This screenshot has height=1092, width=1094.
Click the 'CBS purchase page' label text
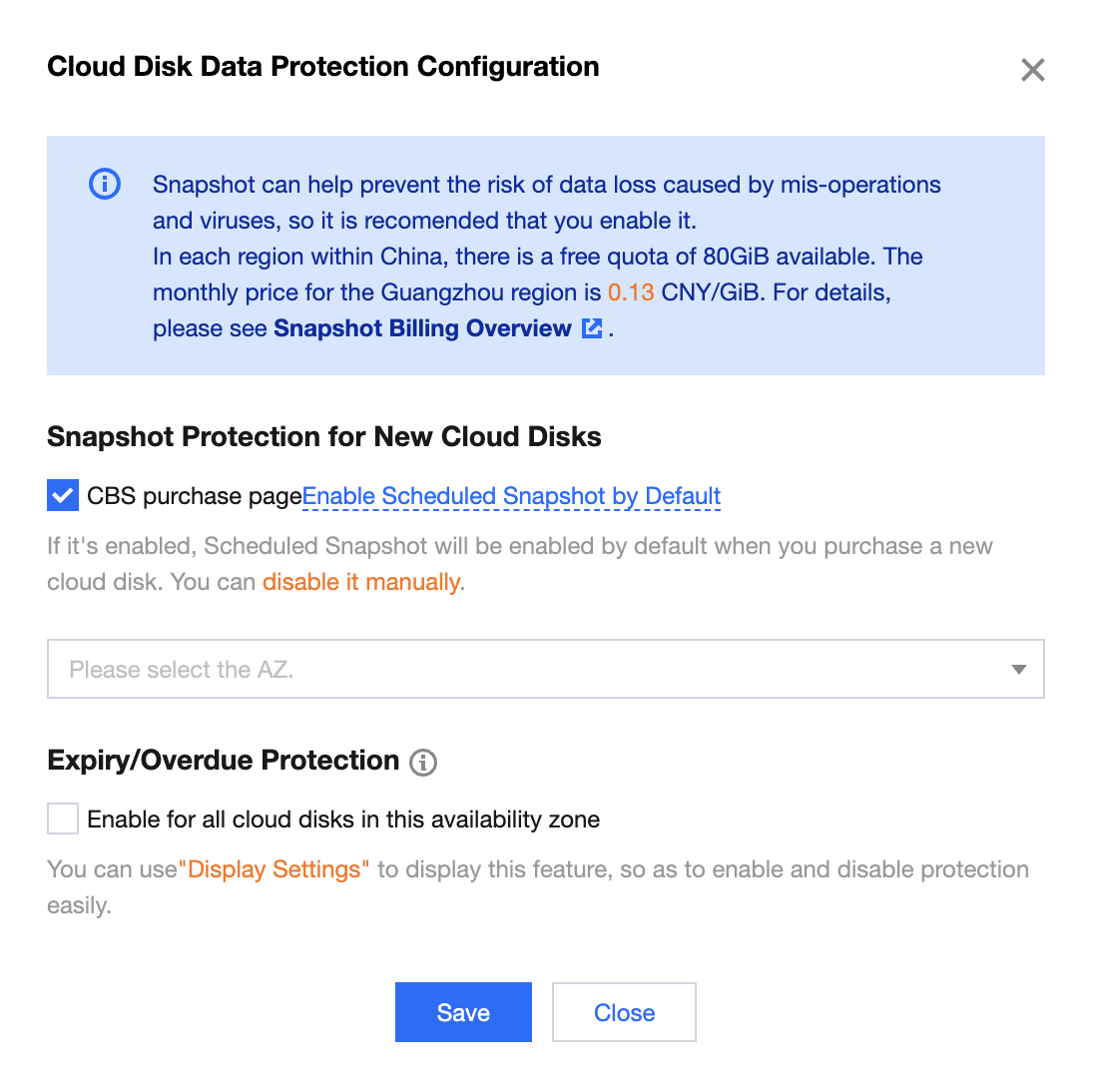(x=195, y=496)
